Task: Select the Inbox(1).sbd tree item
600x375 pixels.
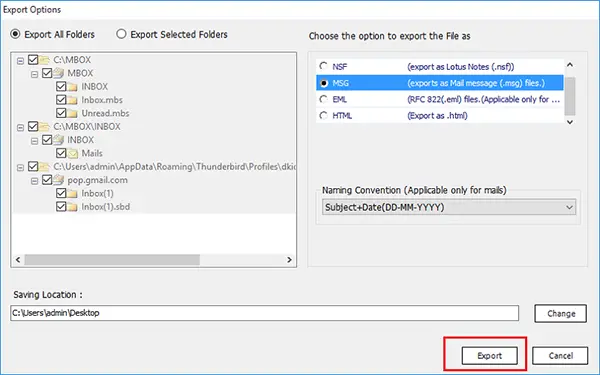Action: (x=106, y=207)
